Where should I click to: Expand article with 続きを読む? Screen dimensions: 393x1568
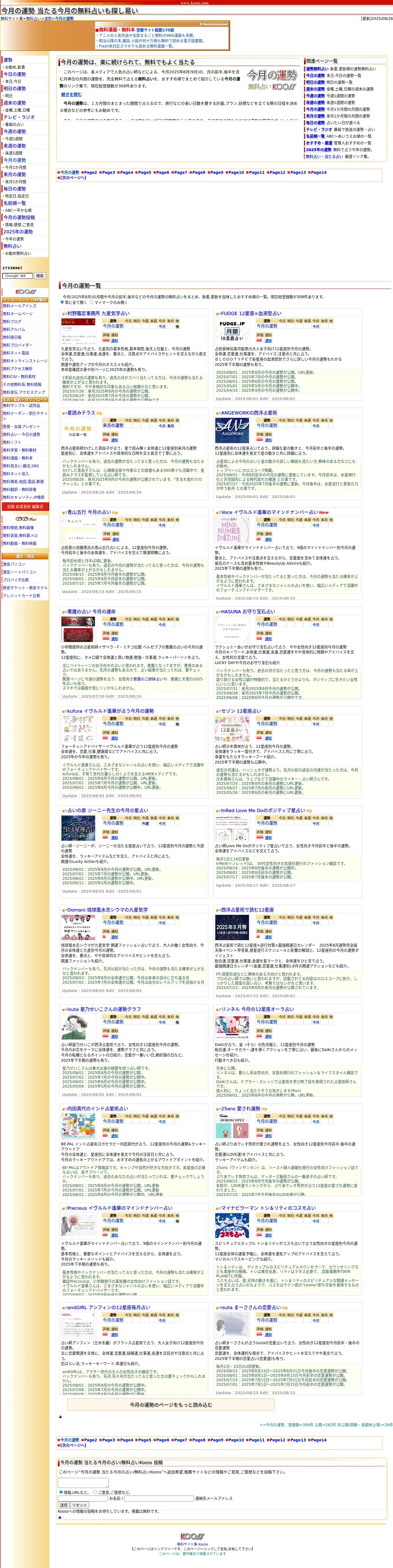[x=71, y=94]
